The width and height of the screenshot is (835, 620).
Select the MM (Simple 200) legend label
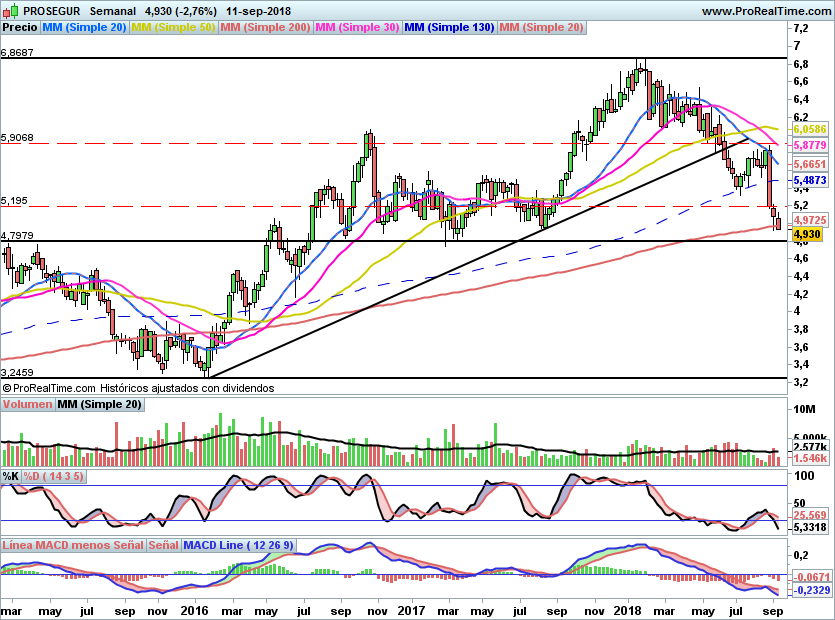[x=265, y=28]
